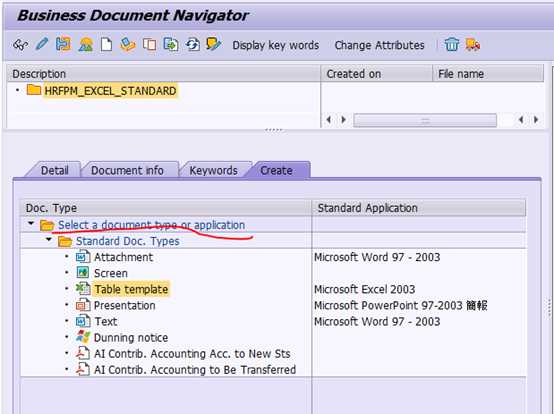Open the Document info tab
Viewport: 554px width, 414px height.
click(127, 170)
